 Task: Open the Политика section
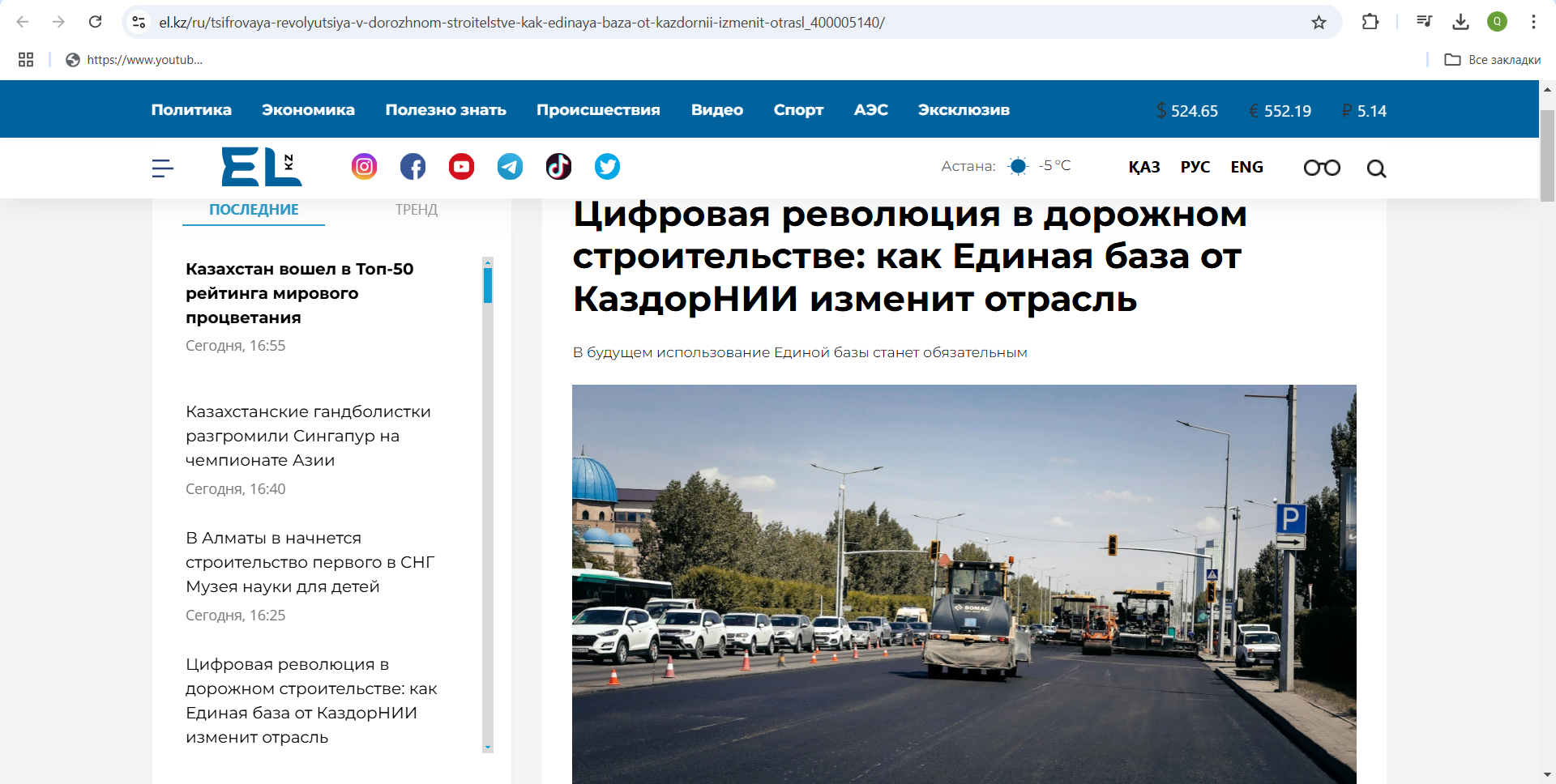pyautogui.click(x=191, y=109)
